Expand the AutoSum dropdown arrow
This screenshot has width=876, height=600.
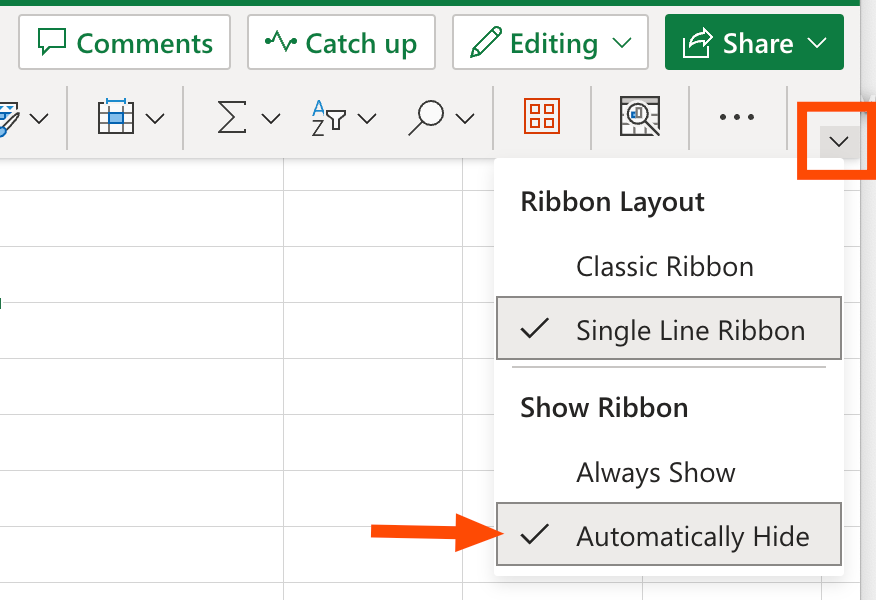271,118
